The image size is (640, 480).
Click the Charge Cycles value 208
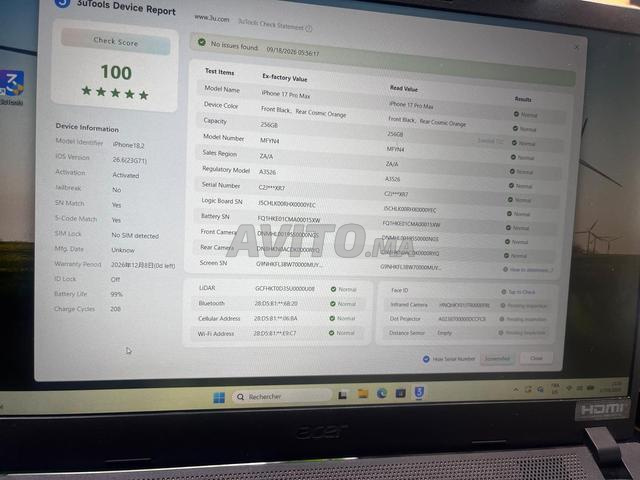click(x=116, y=309)
